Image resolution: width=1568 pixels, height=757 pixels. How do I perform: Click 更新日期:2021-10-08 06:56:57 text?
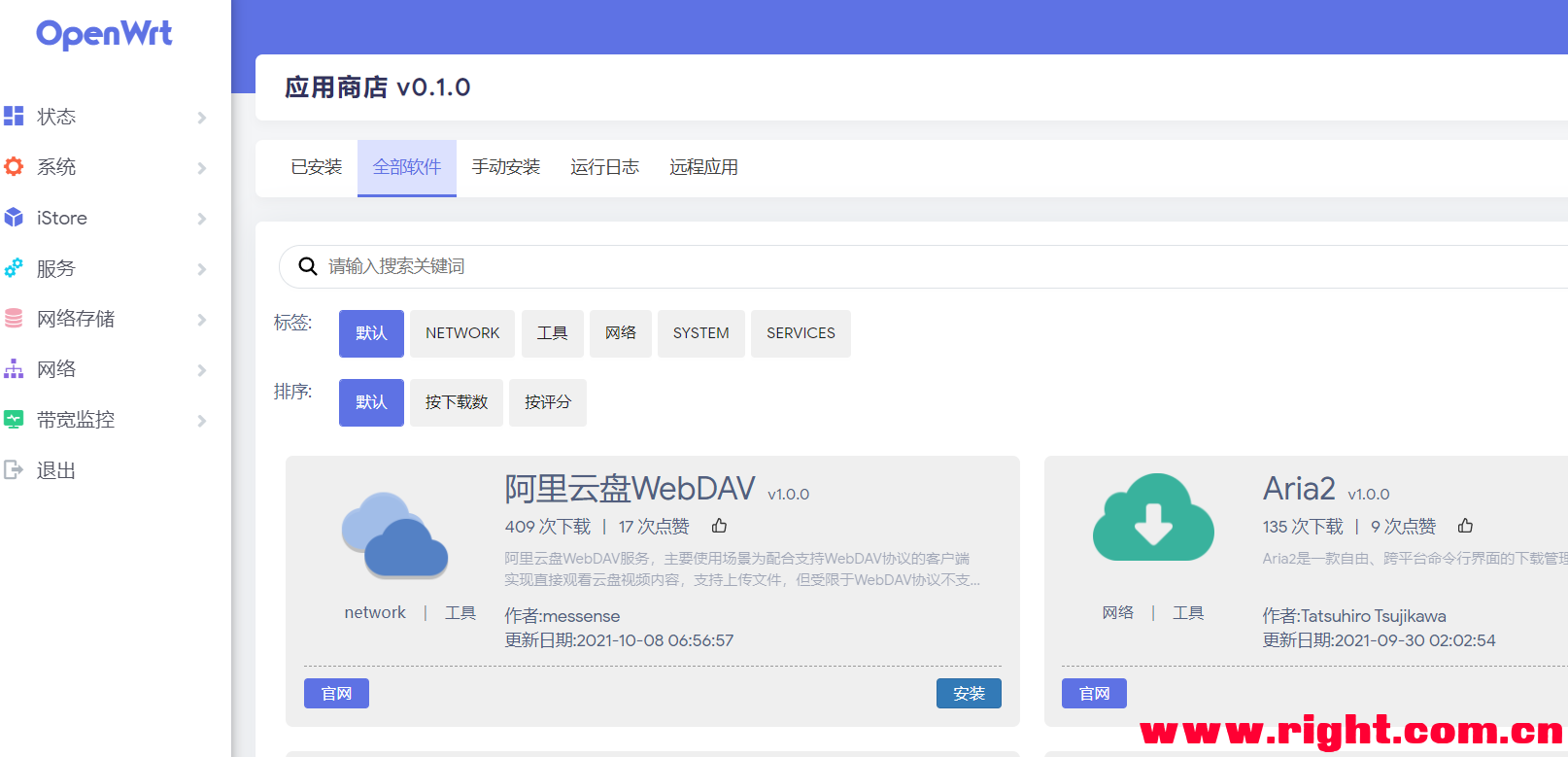(619, 640)
